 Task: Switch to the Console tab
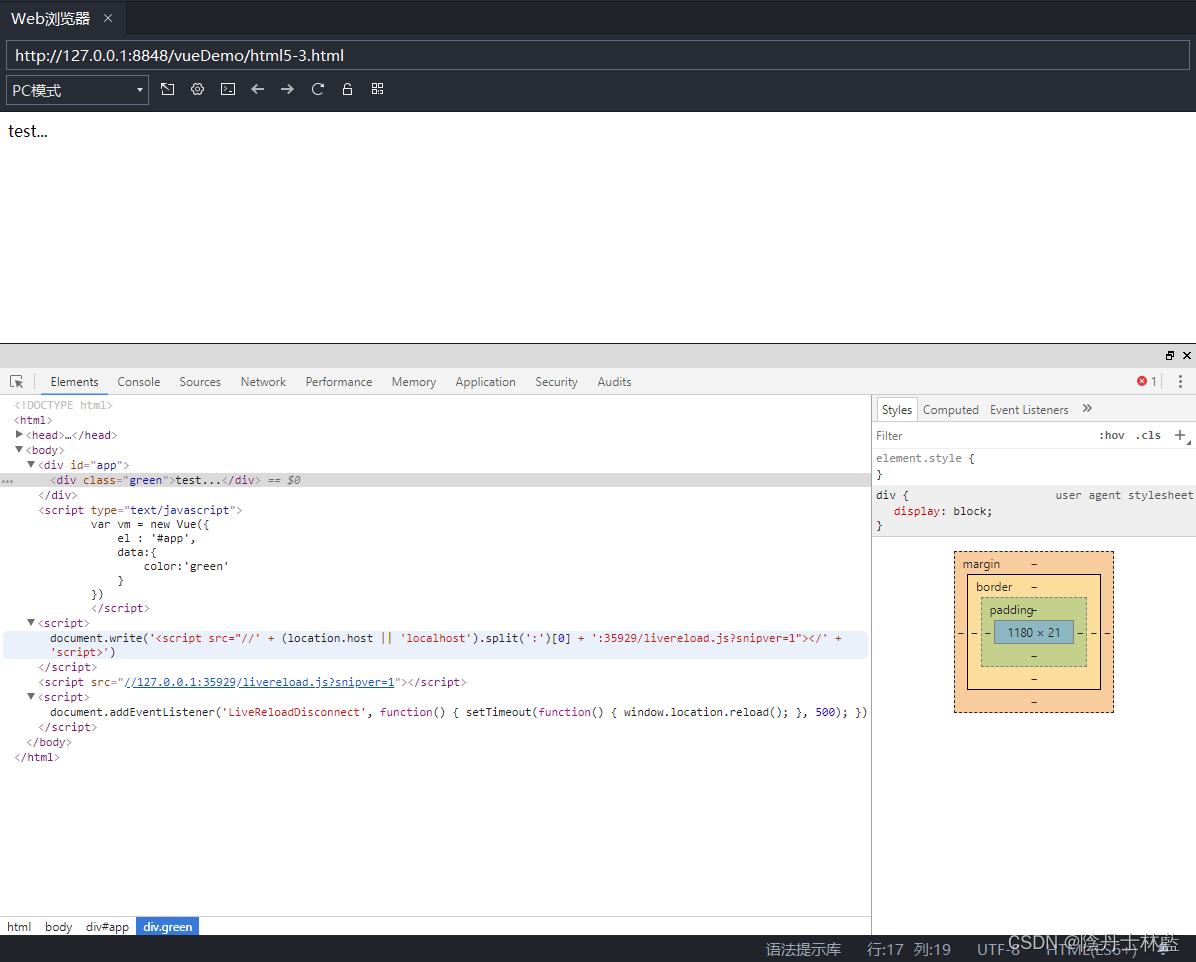click(139, 381)
